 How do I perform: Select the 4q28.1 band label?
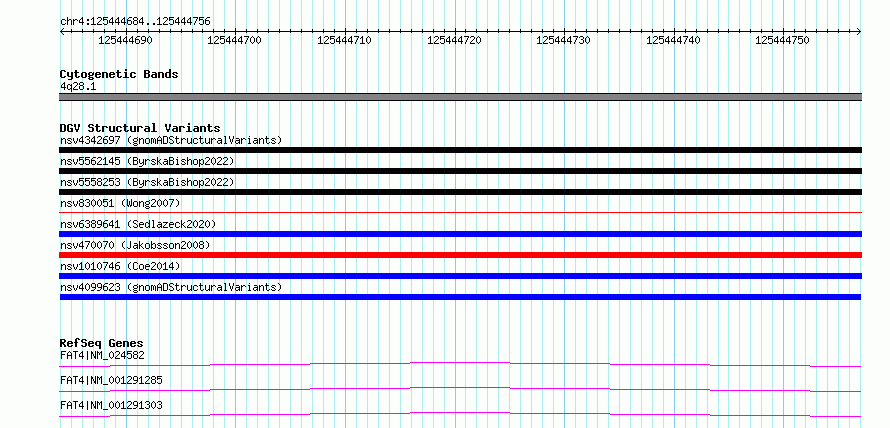pos(78,86)
